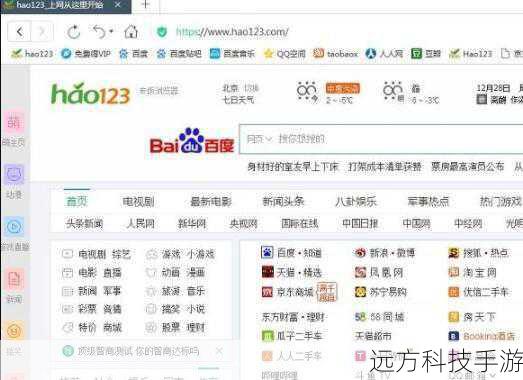Select the 电视剧 navigation tab
The width and height of the screenshot is (523, 380).
coord(138,202)
